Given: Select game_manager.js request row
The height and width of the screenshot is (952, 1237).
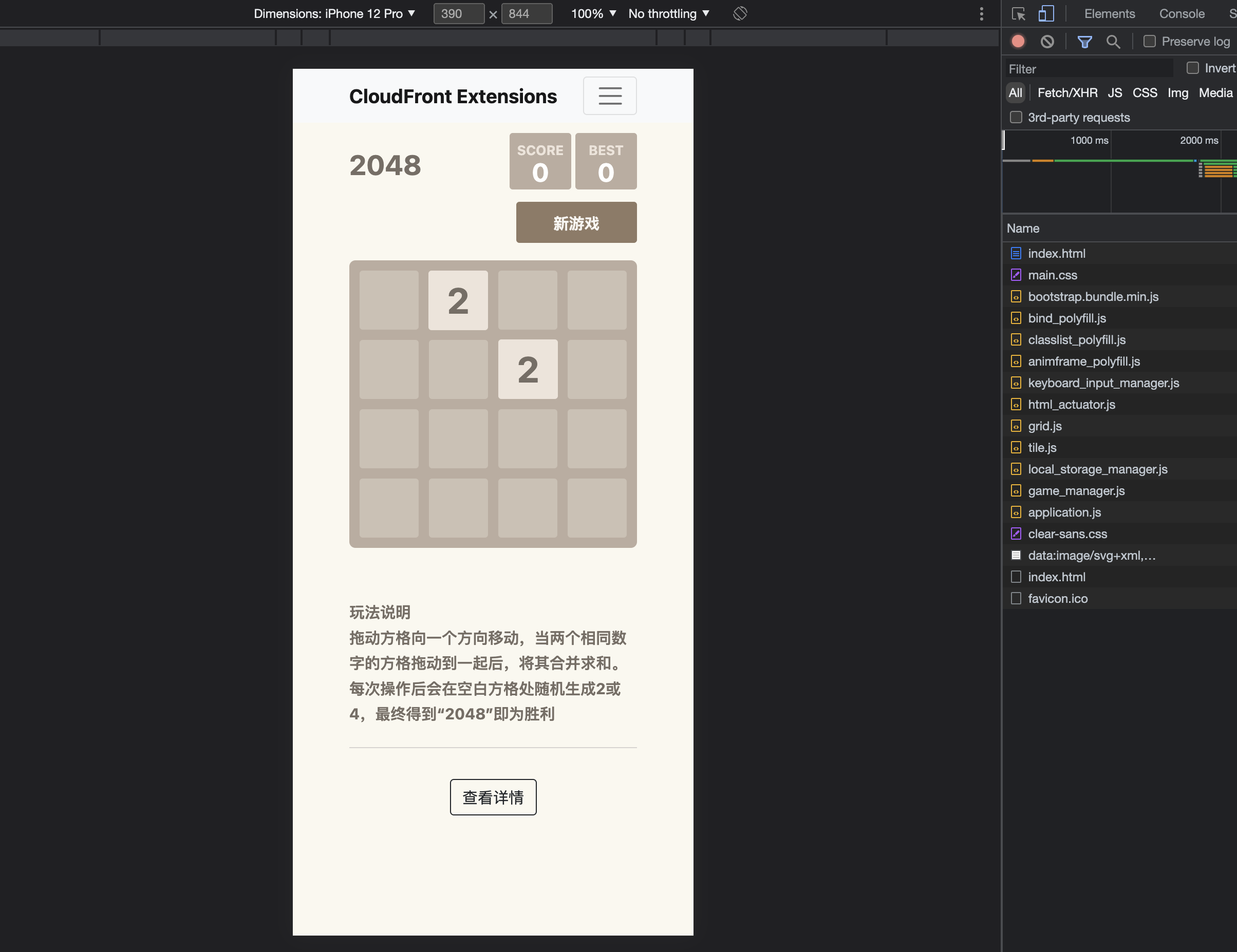Looking at the screenshot, I should (1119, 491).
